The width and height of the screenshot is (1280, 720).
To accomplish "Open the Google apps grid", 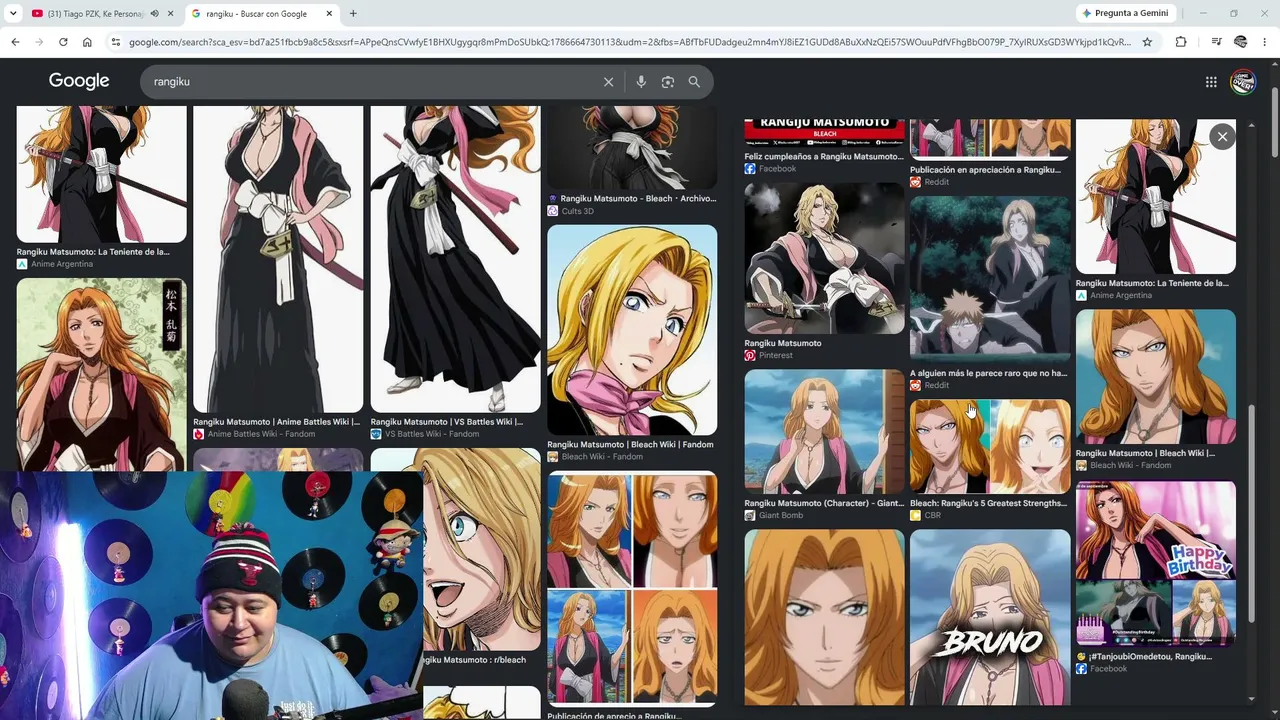I will (x=1211, y=82).
